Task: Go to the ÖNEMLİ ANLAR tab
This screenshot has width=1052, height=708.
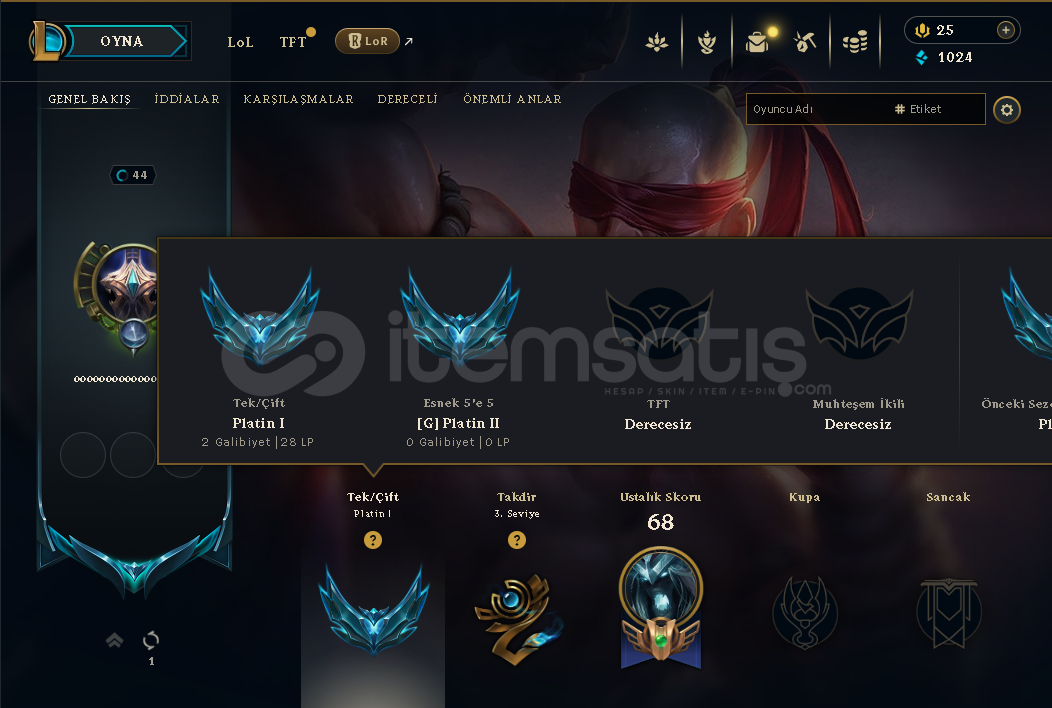Action: click(x=513, y=99)
